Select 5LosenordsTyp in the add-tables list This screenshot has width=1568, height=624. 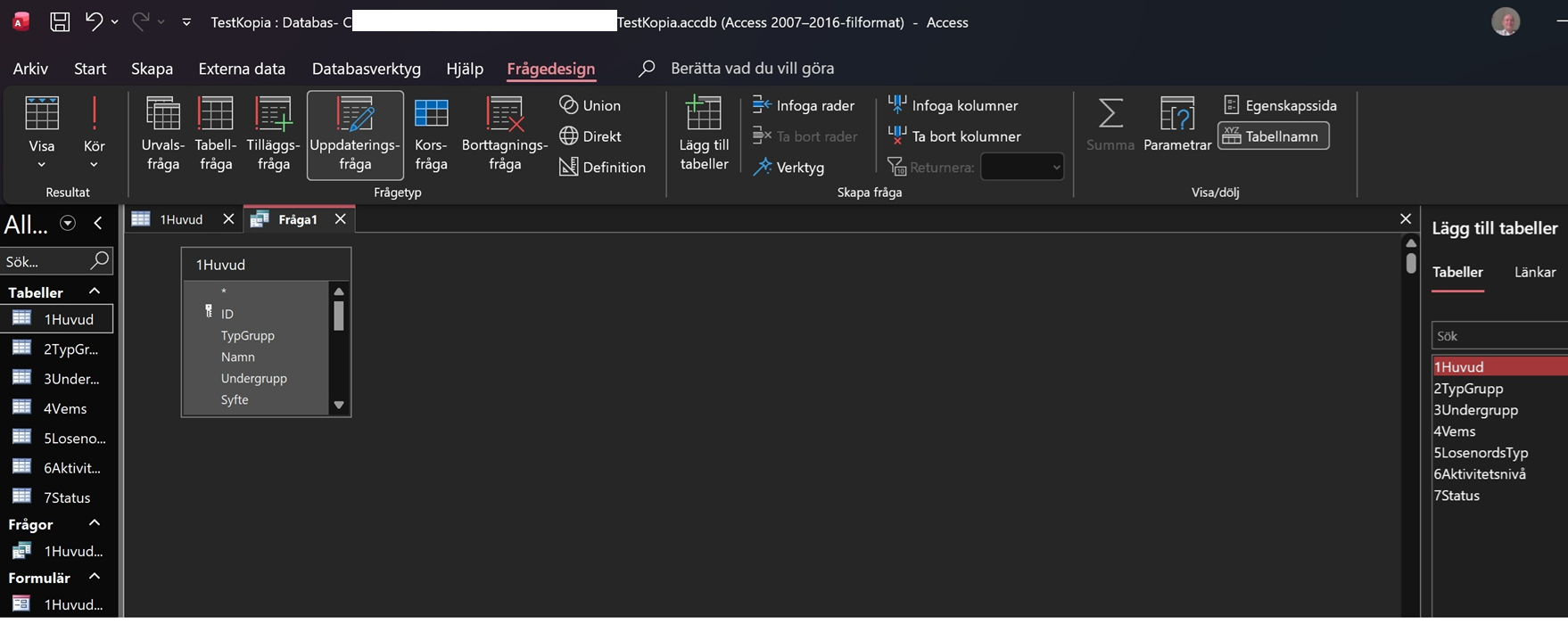tap(1500, 453)
